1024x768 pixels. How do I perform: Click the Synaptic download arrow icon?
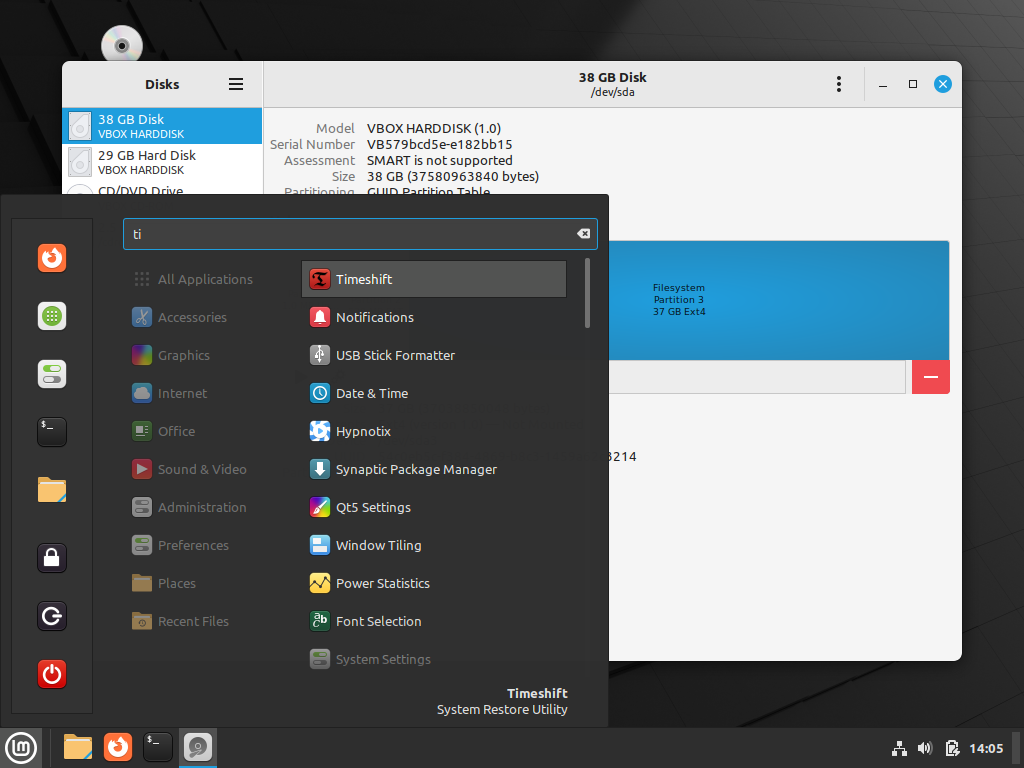(319, 469)
